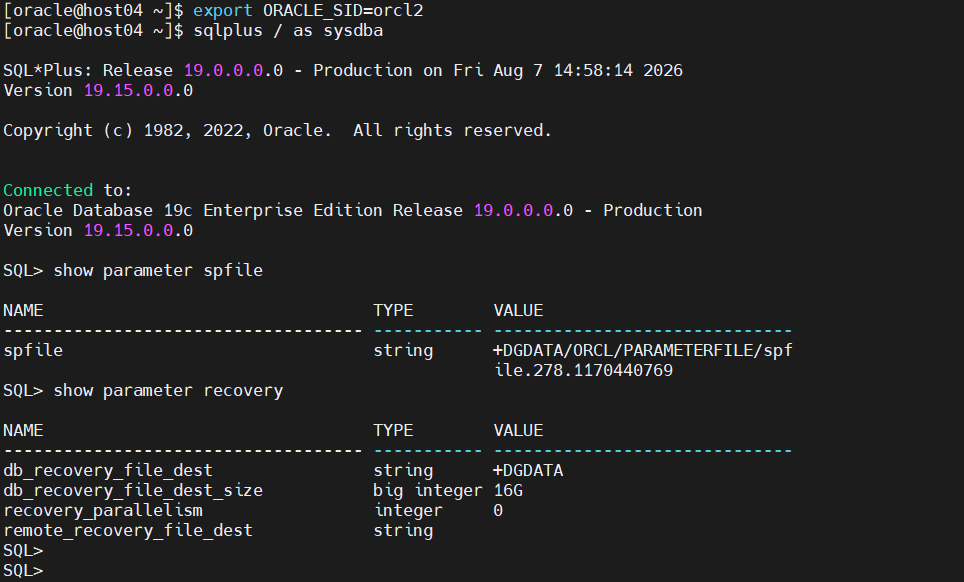Click the '0' value for recovery_parallelism
The height and width of the screenshot is (582, 964).
tap(498, 511)
